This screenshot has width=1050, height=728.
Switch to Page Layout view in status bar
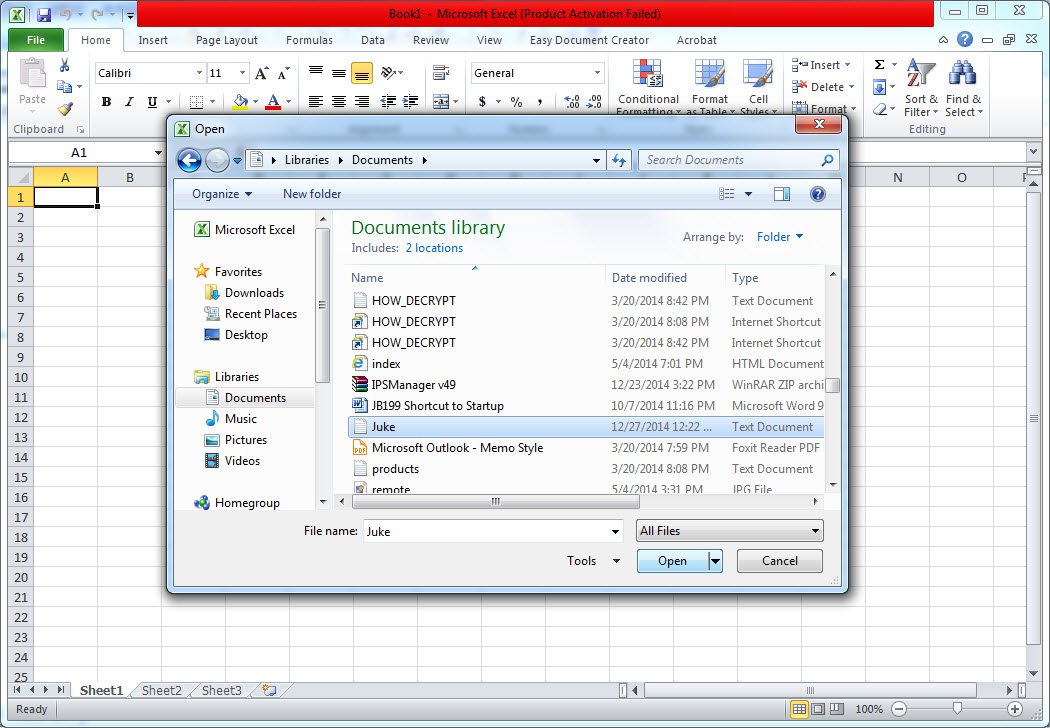click(818, 709)
